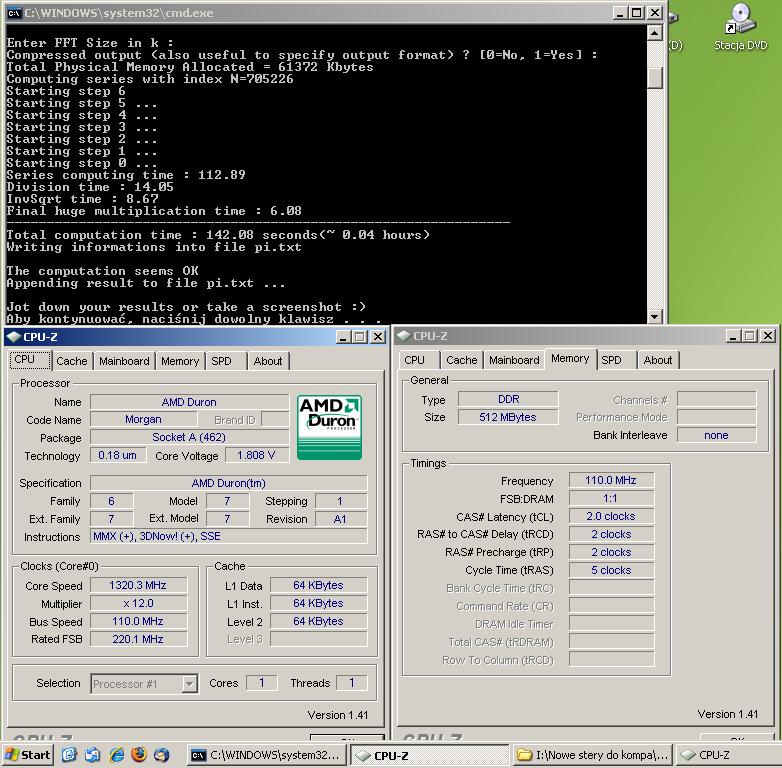Click the Cores count field
Image resolution: width=782 pixels, height=768 pixels.
261,683
